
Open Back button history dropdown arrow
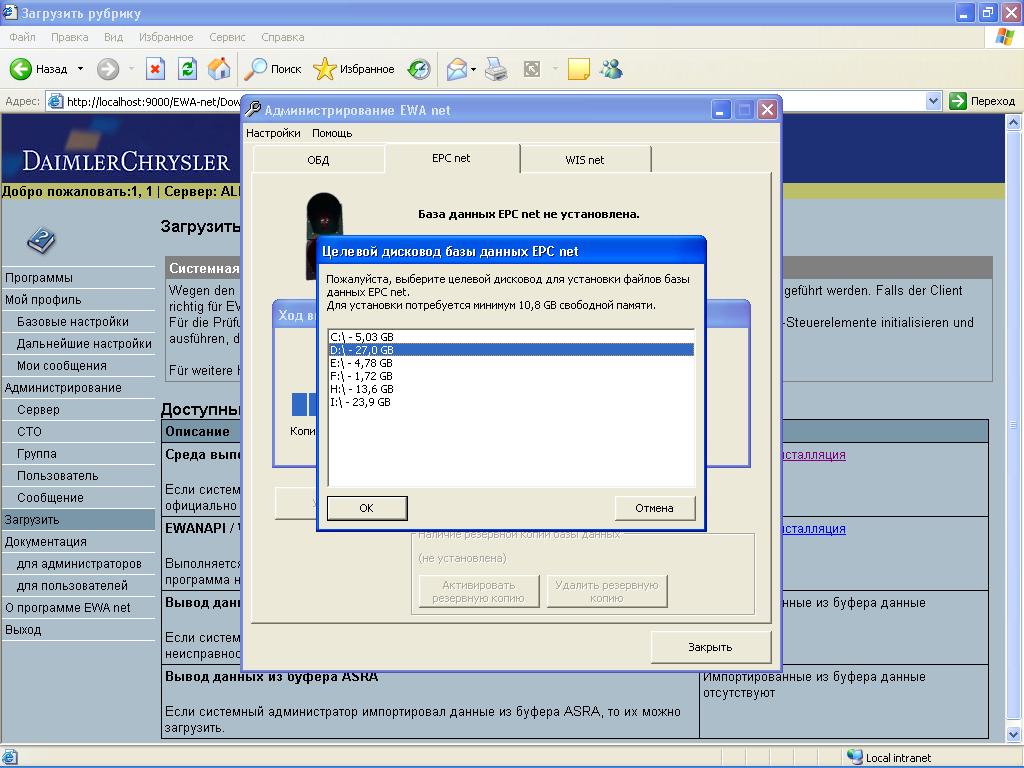80,69
